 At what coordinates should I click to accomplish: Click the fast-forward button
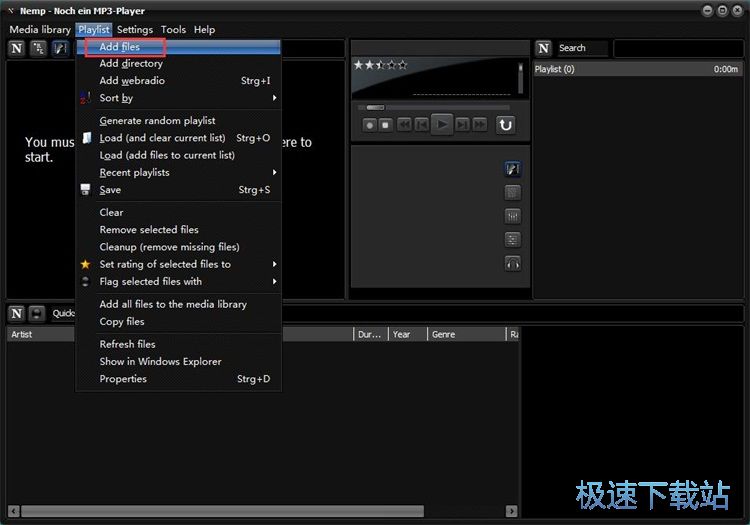tap(480, 125)
